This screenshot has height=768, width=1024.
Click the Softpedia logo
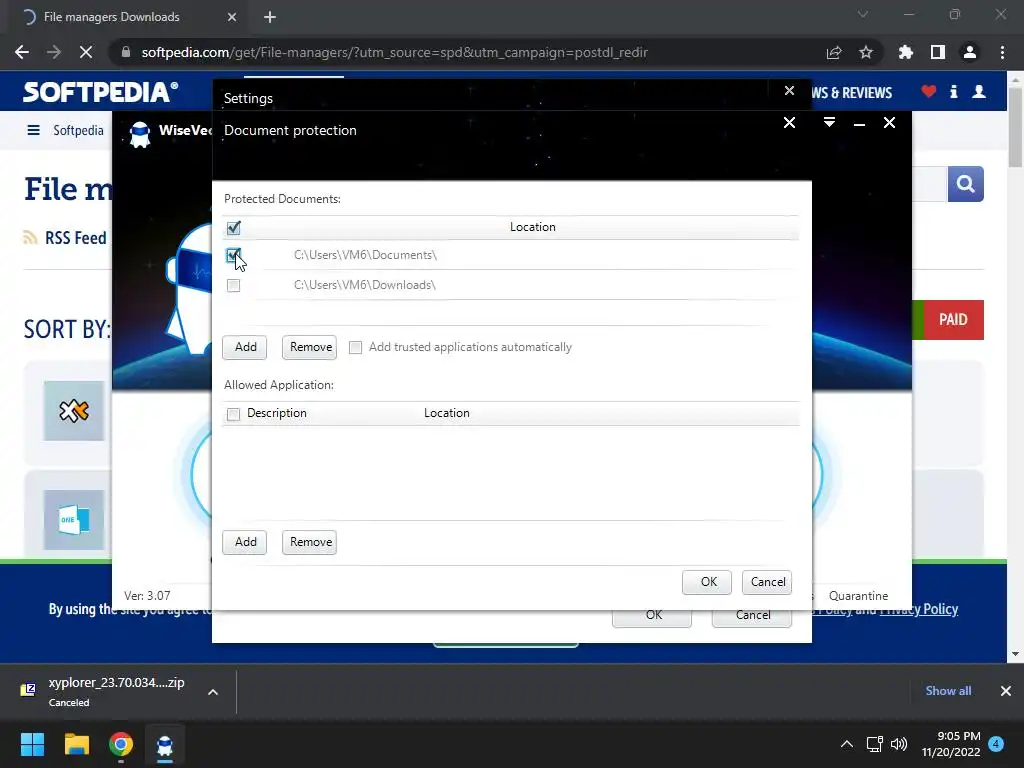[101, 92]
